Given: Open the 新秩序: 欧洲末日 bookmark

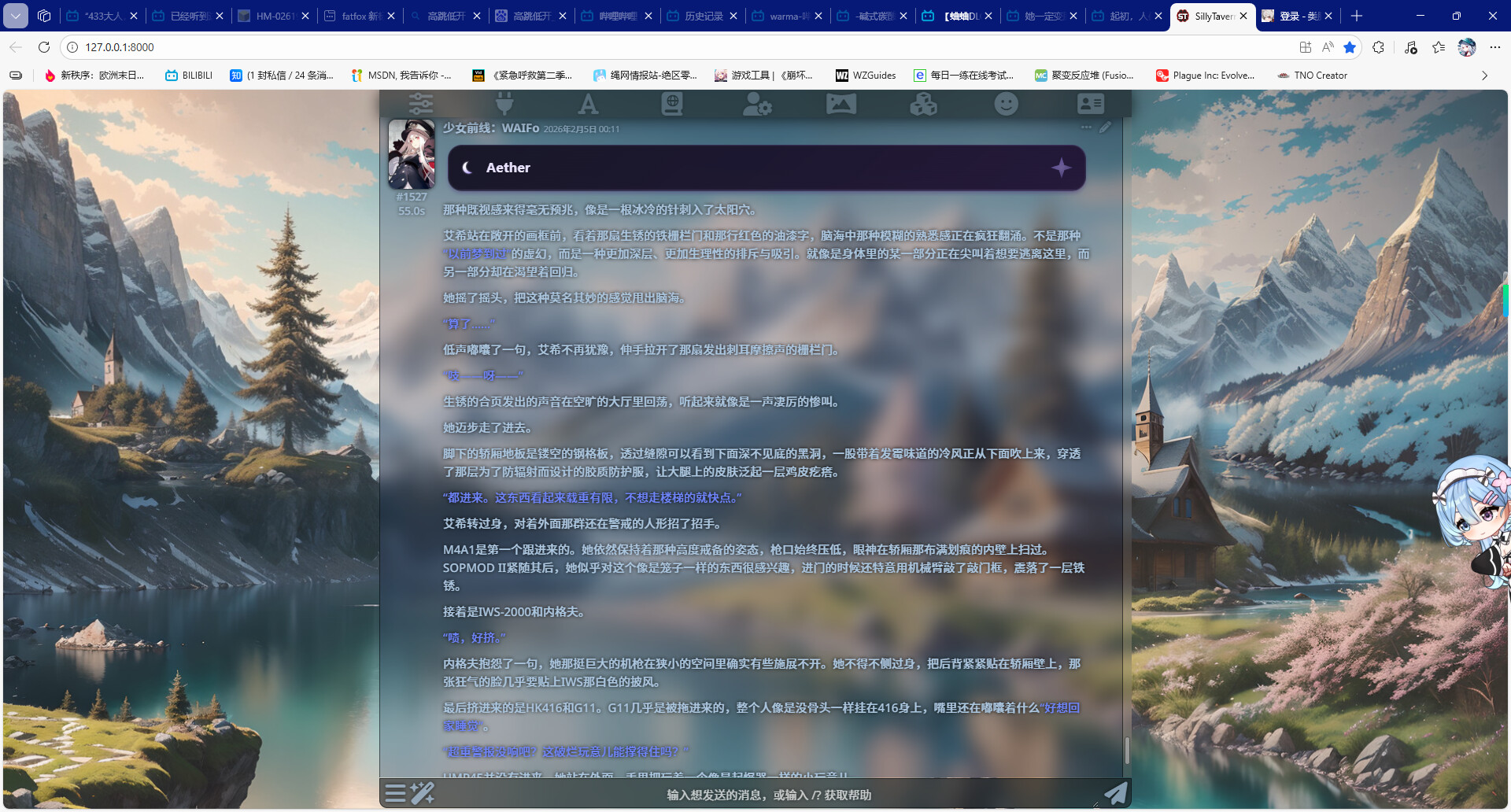Looking at the screenshot, I should pyautogui.click(x=95, y=76).
